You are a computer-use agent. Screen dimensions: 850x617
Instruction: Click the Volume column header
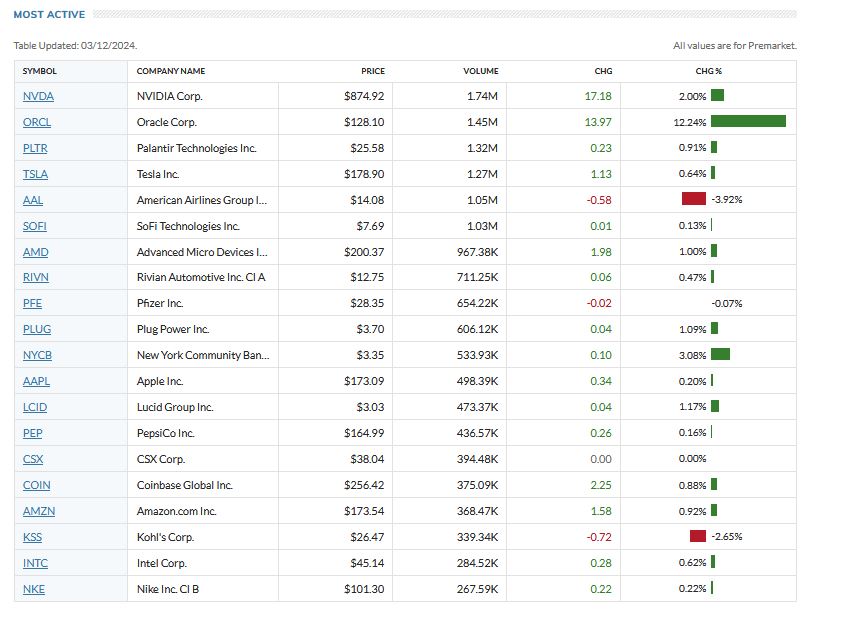point(480,71)
